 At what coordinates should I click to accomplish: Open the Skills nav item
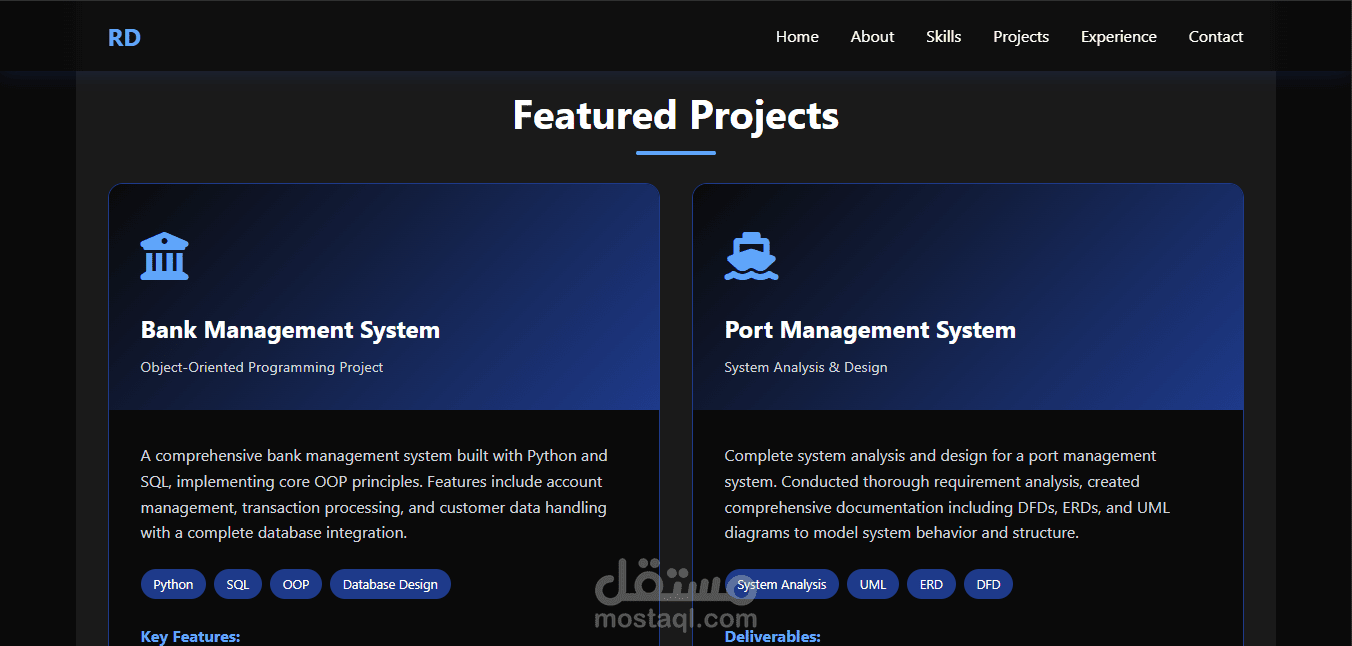[943, 37]
